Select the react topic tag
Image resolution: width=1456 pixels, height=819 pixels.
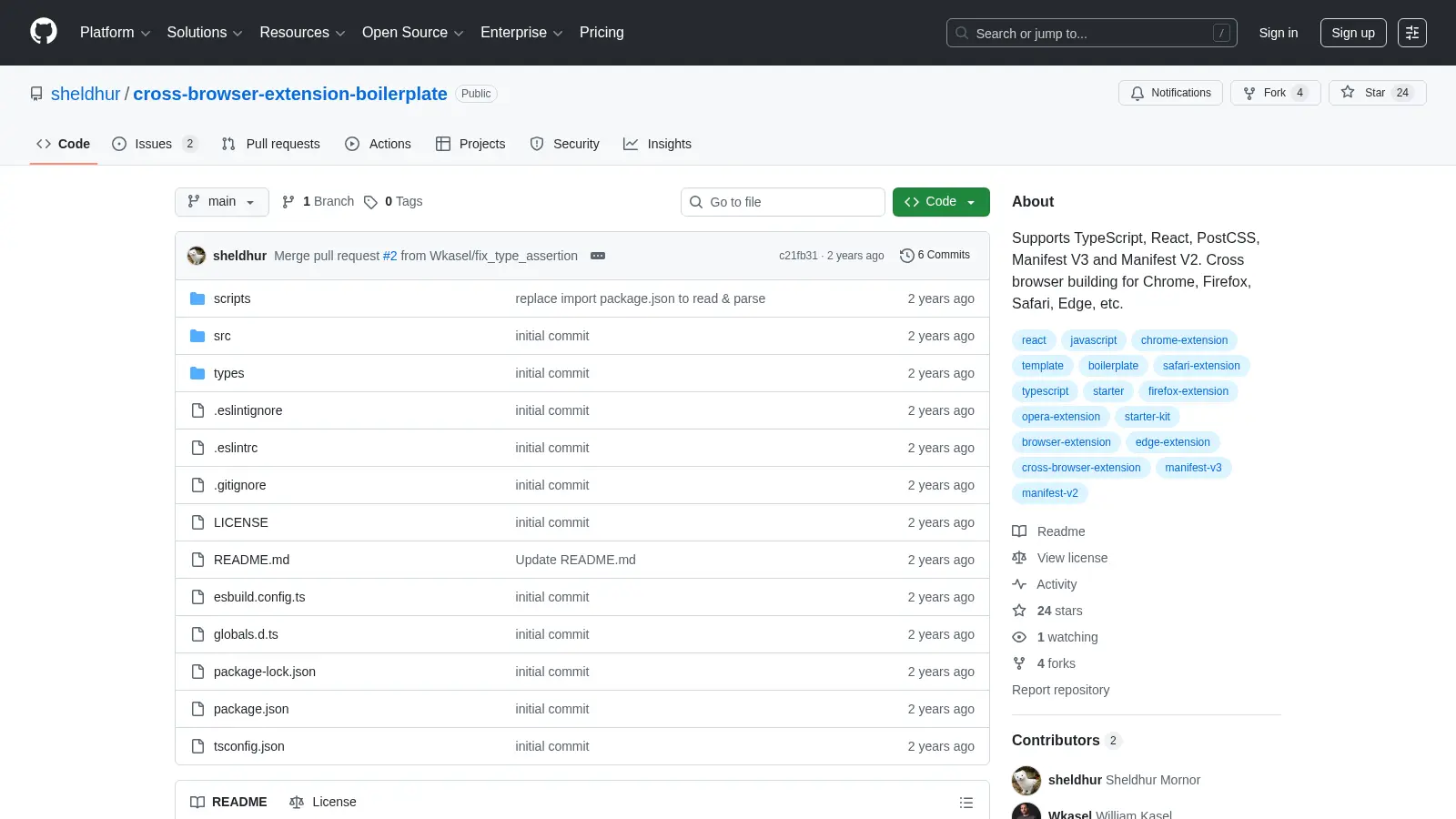click(x=1034, y=340)
